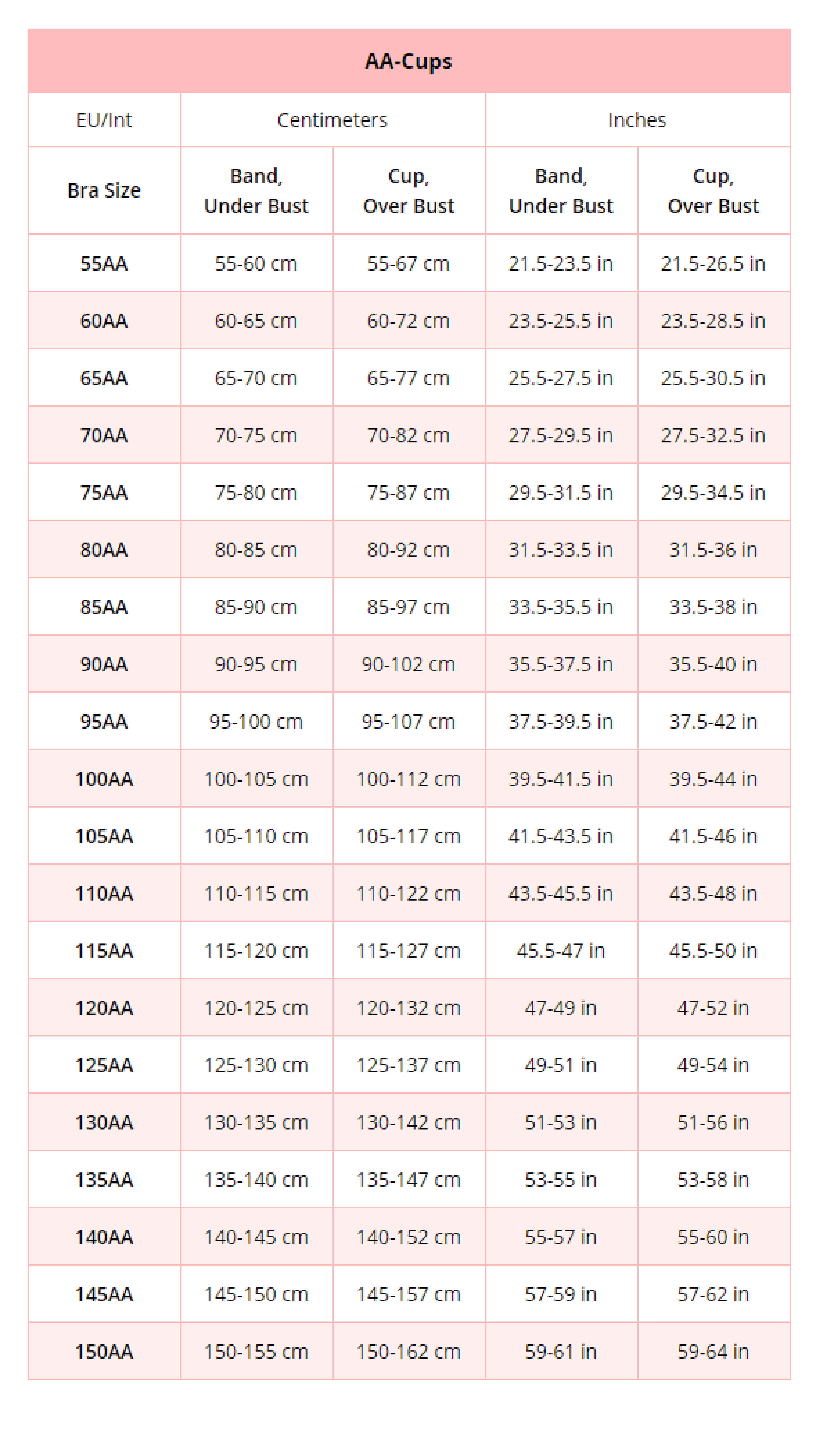Image resolution: width=819 pixels, height=1456 pixels.
Task: Click the 70AA bra size cell
Action: (x=104, y=435)
